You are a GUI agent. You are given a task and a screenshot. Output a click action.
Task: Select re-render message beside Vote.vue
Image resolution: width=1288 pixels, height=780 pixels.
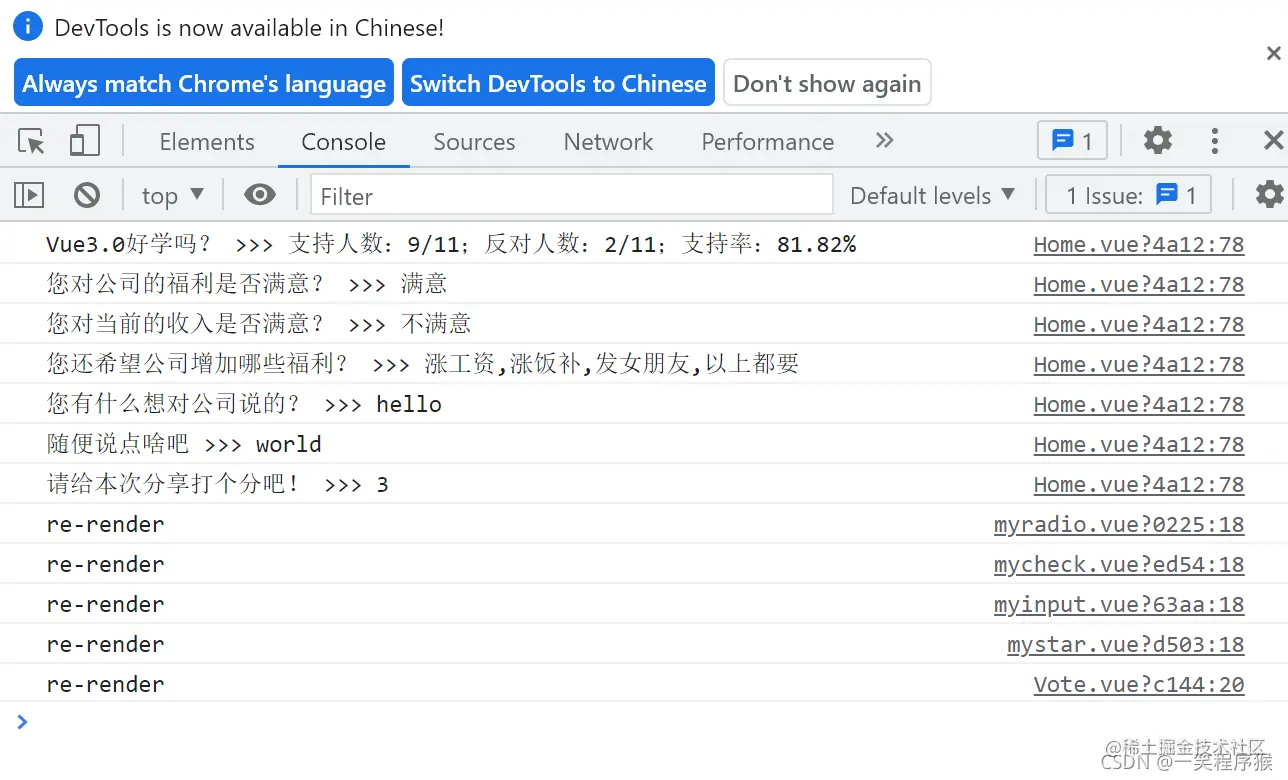(x=105, y=684)
